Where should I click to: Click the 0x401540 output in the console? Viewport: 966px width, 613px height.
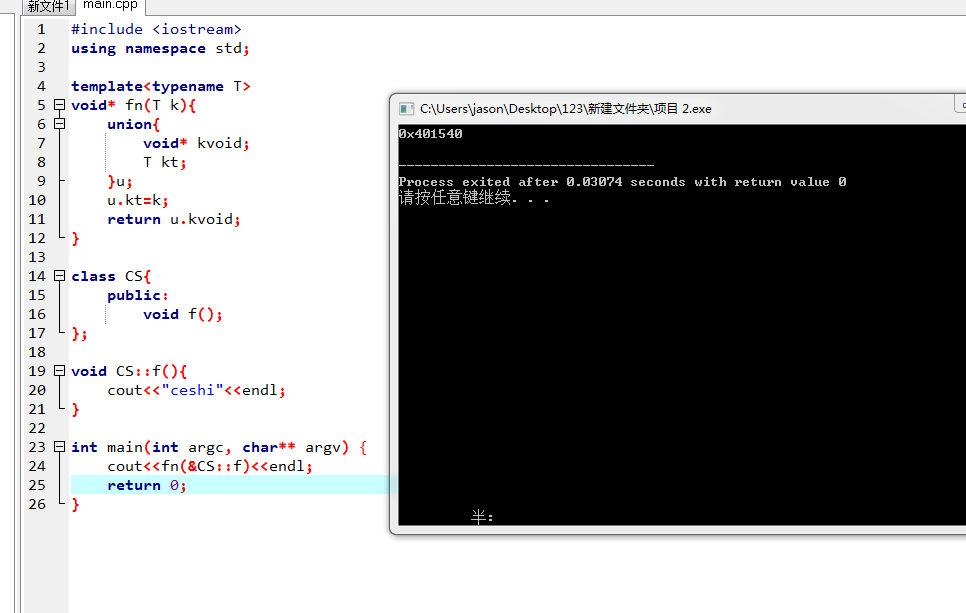431,134
